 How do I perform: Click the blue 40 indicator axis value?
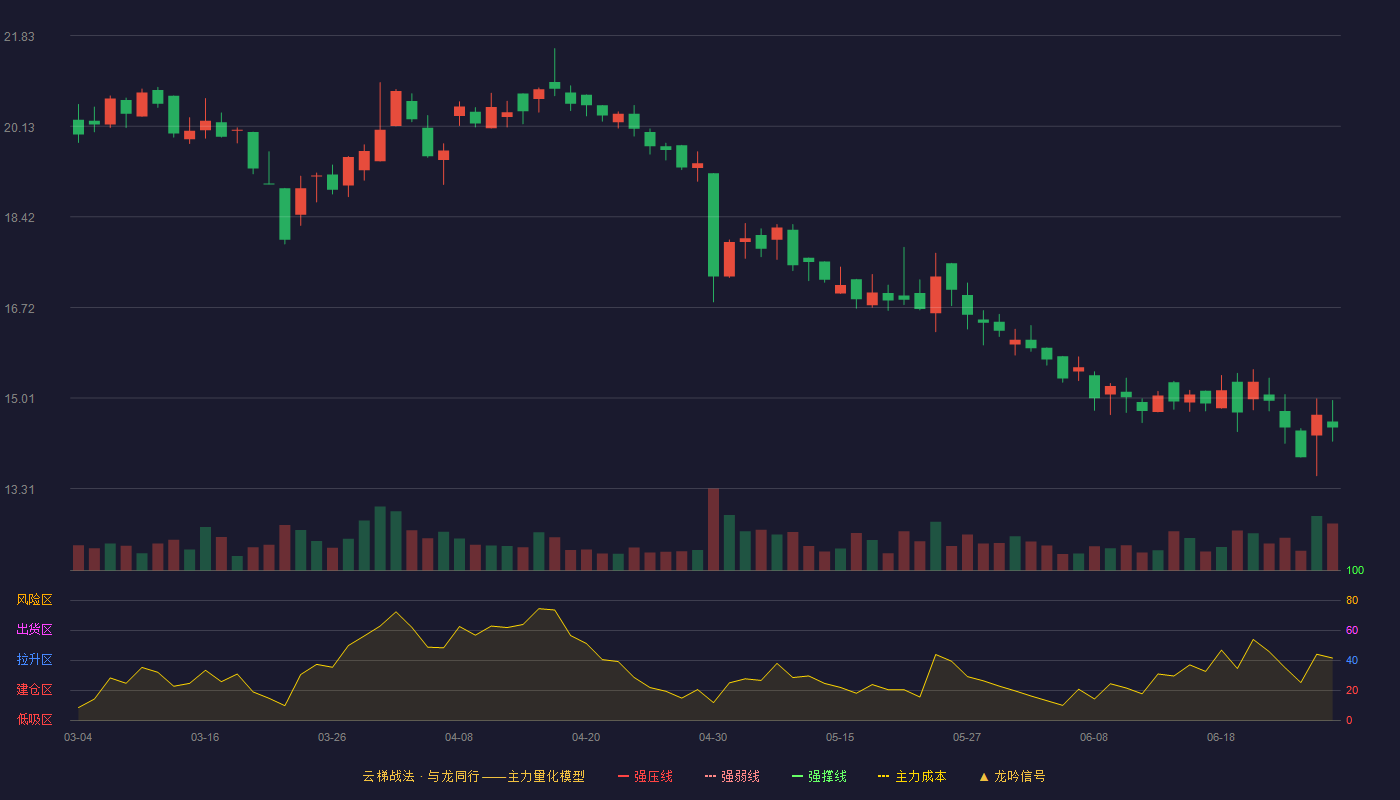tap(1352, 660)
